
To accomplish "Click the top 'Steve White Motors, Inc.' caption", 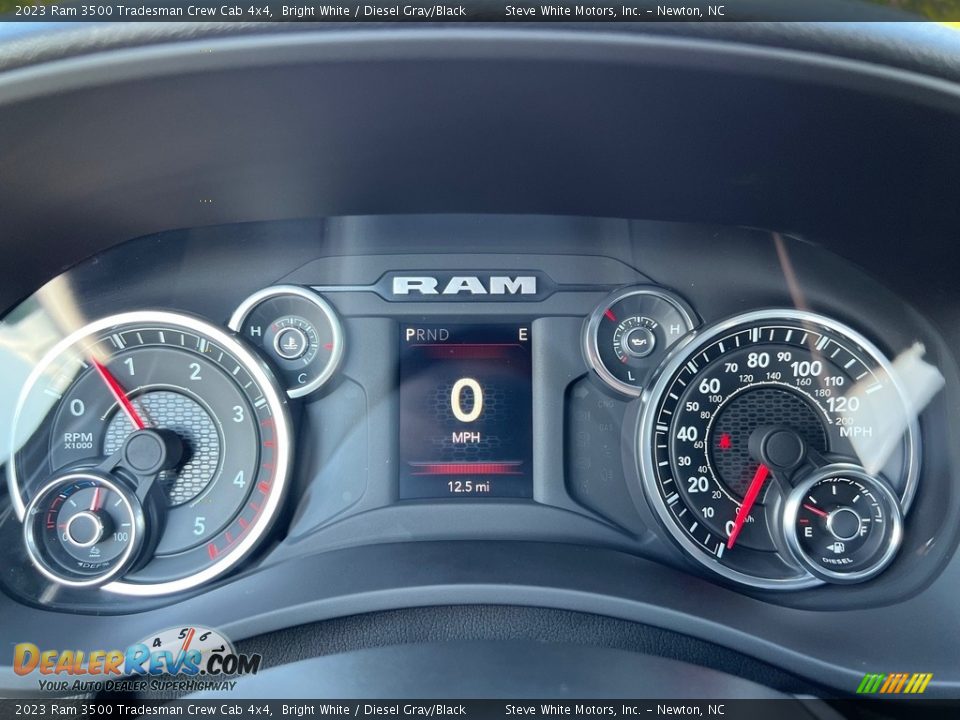I will (572, 10).
